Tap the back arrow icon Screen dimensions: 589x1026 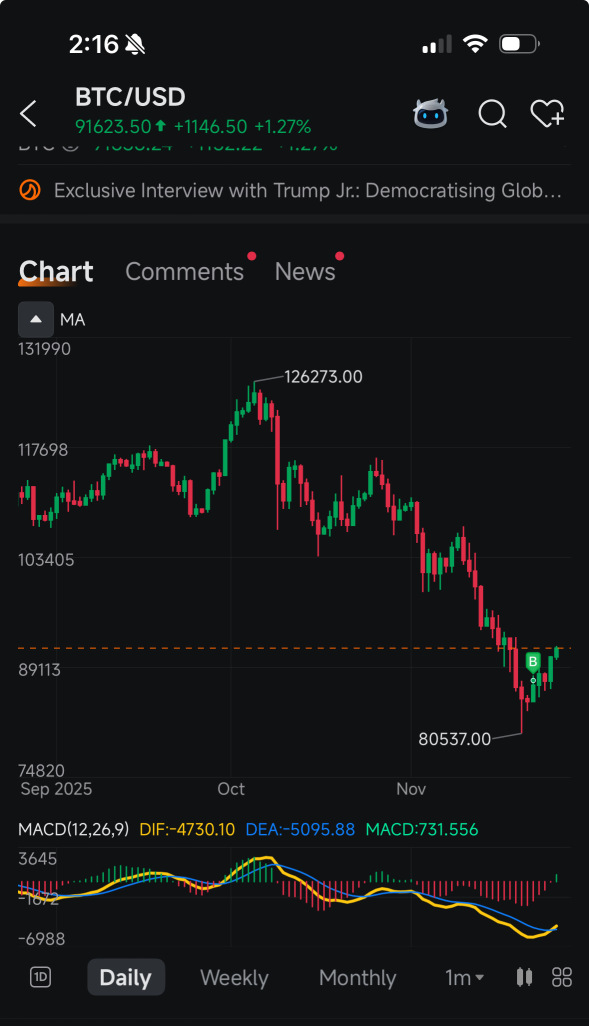tap(29, 114)
